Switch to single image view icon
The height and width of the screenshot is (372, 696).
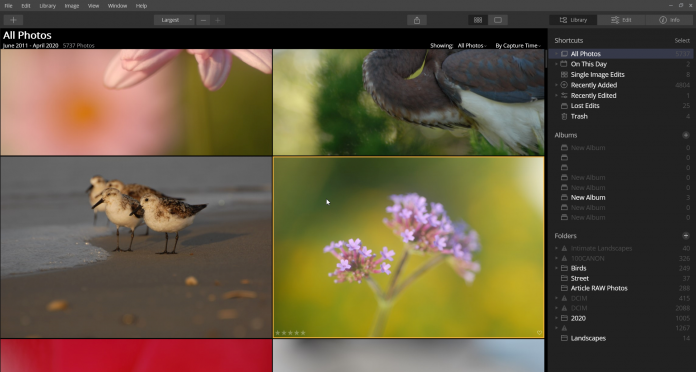tap(498, 20)
